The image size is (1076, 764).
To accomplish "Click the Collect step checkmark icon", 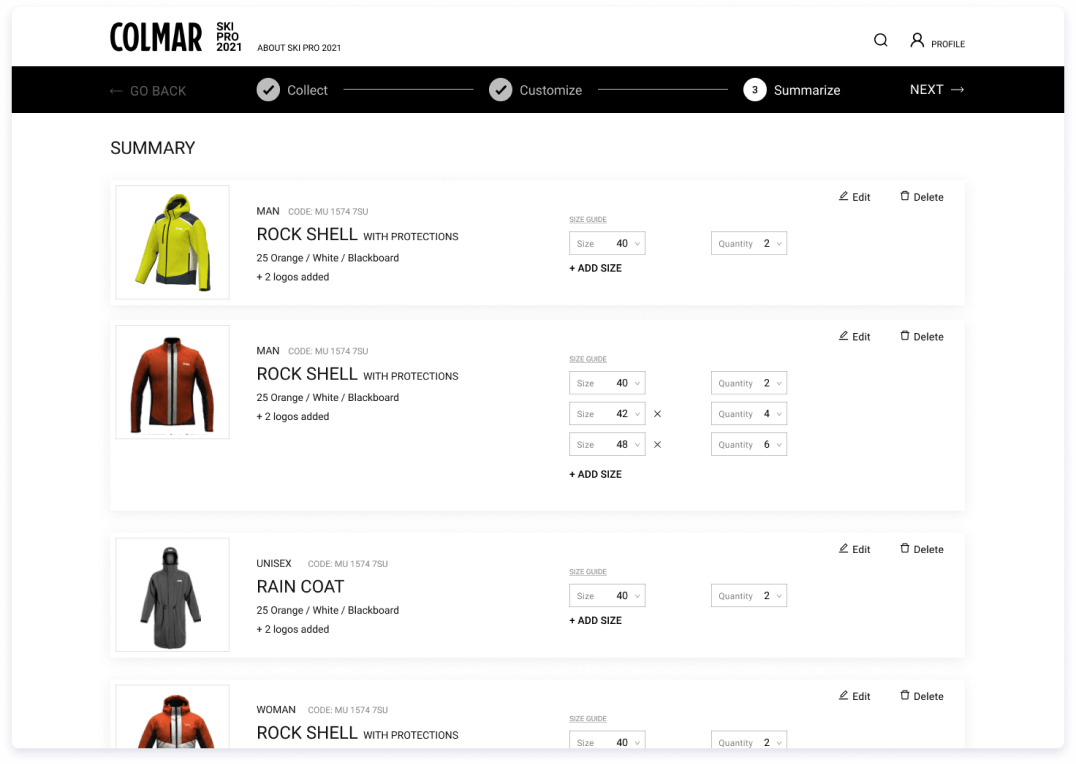I will pyautogui.click(x=268, y=90).
